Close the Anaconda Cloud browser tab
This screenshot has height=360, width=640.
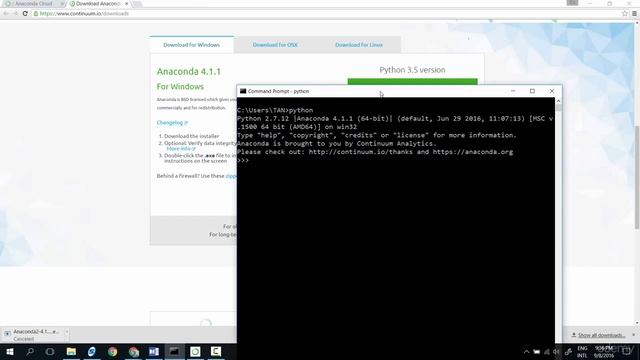pyautogui.click(x=62, y=4)
